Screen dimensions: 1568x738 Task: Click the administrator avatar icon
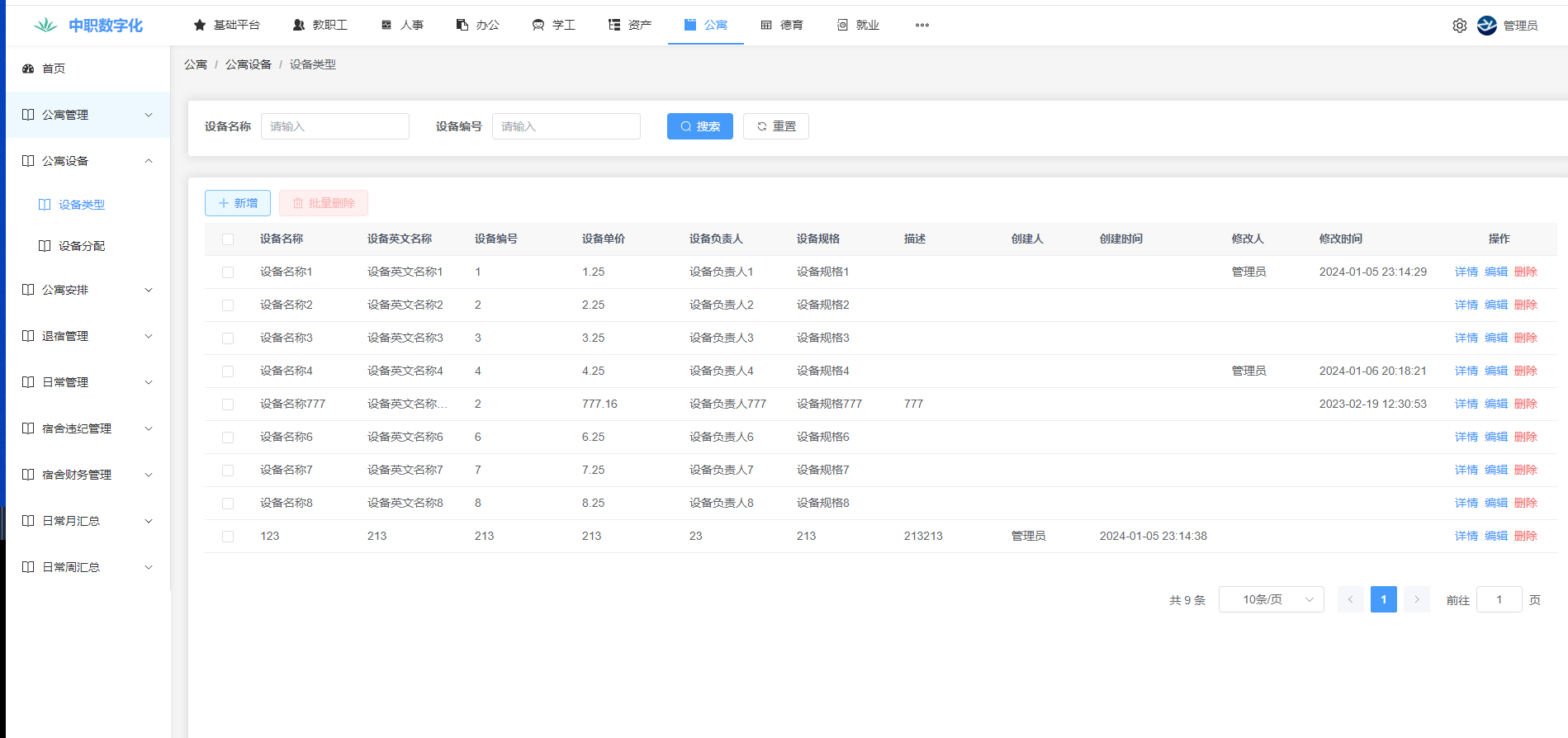pyautogui.click(x=1486, y=26)
